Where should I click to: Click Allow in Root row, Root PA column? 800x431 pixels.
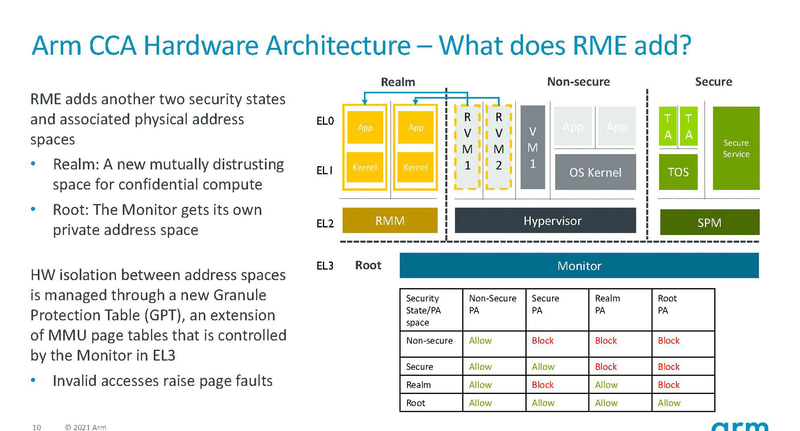click(669, 402)
